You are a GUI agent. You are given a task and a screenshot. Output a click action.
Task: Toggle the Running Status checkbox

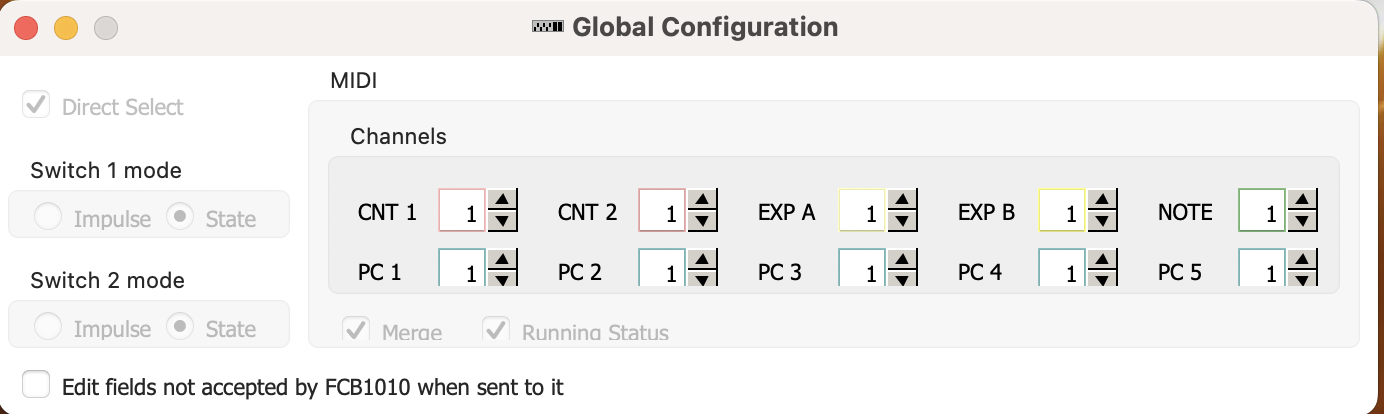click(x=496, y=330)
